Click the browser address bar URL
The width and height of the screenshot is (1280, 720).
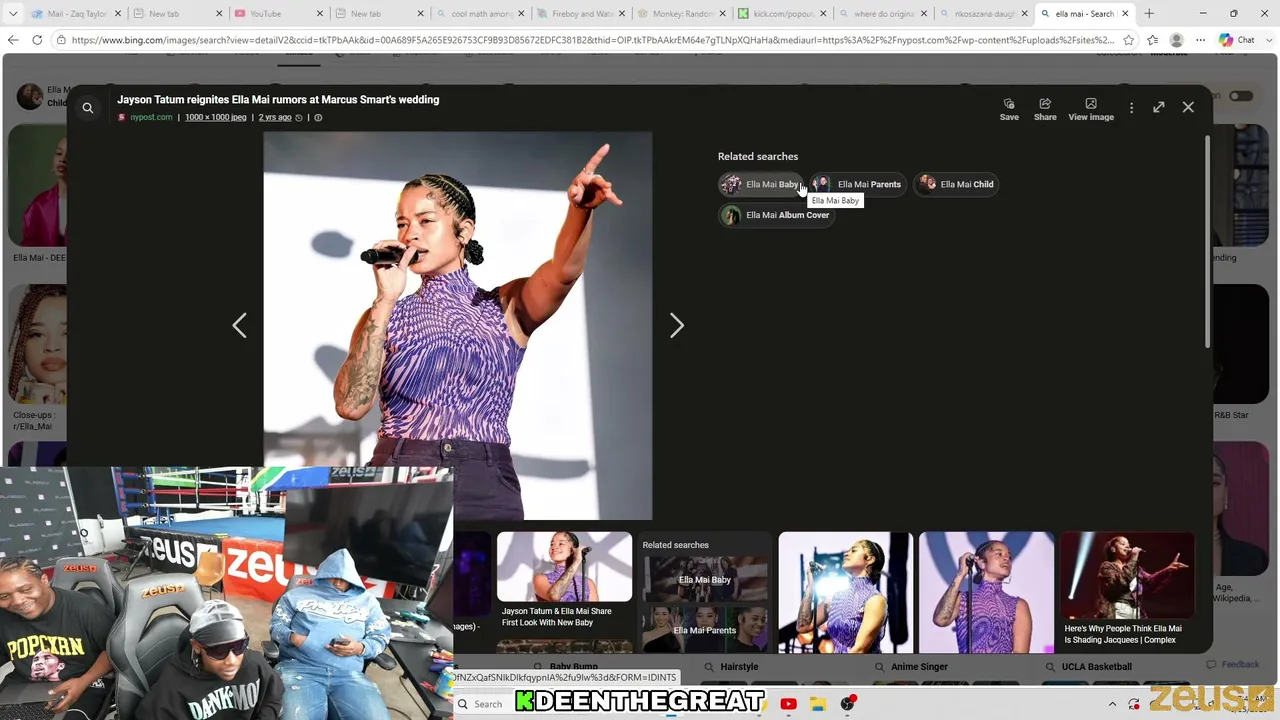592,40
